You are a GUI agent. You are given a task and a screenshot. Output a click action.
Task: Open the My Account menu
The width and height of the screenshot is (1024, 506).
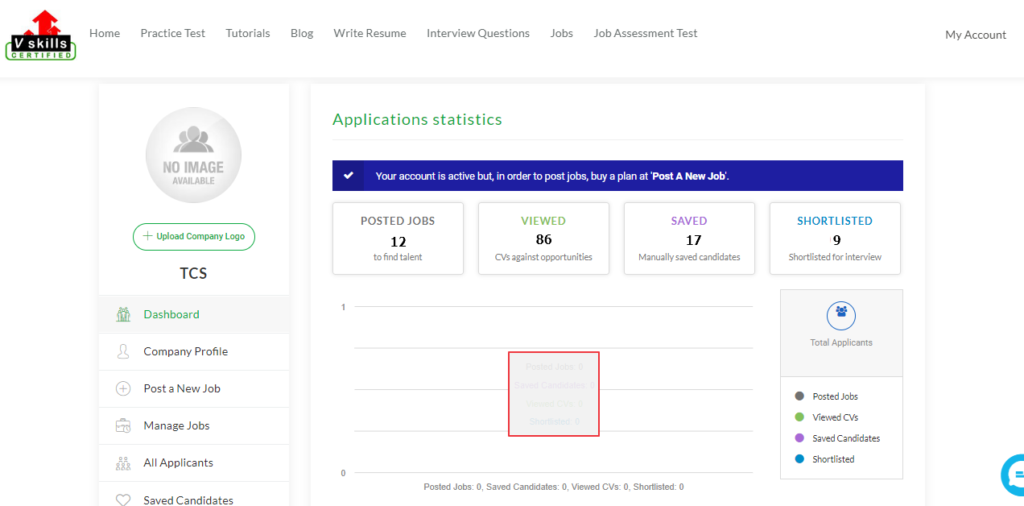coord(976,35)
